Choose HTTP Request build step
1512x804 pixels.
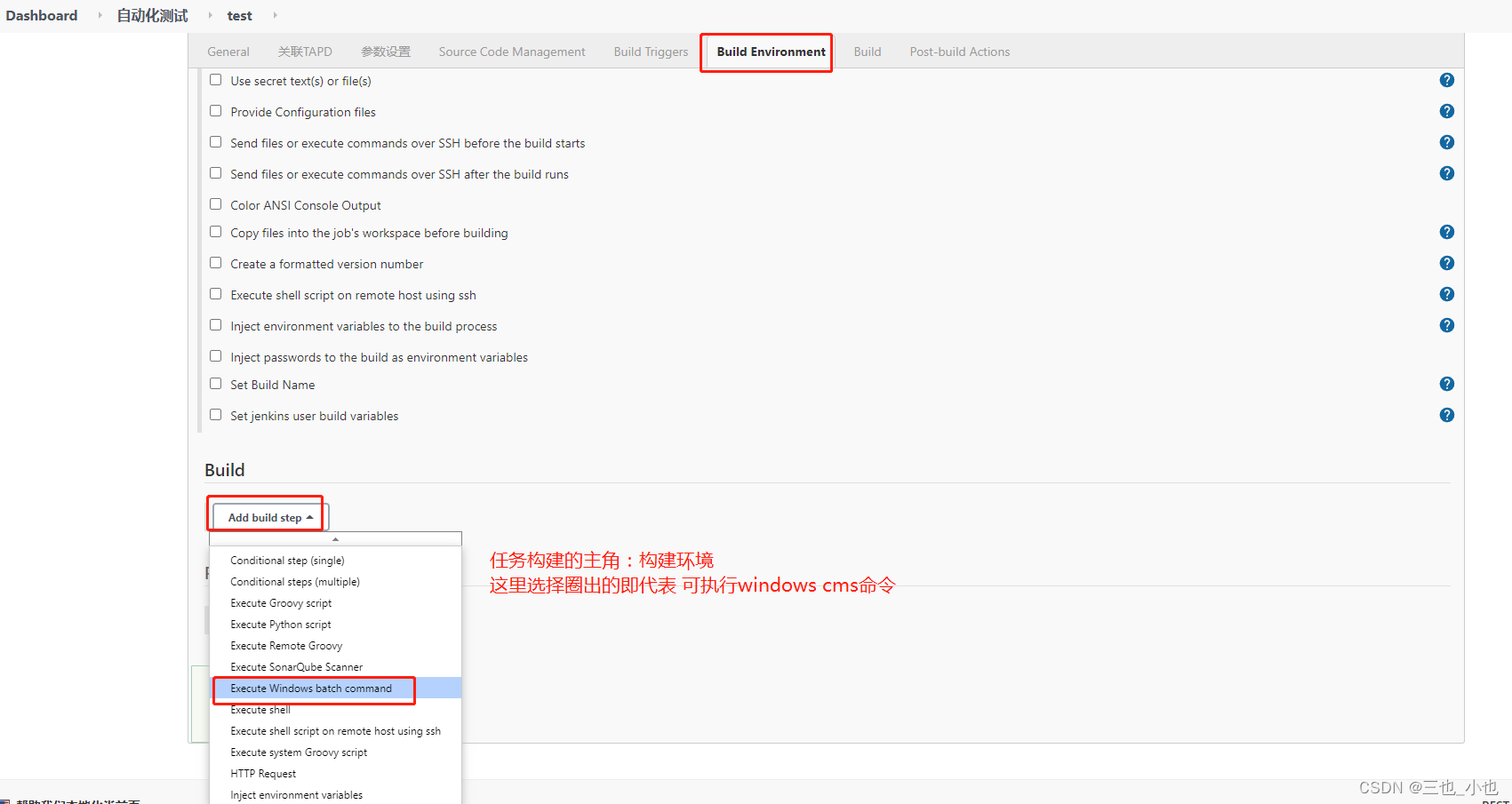click(x=335, y=774)
